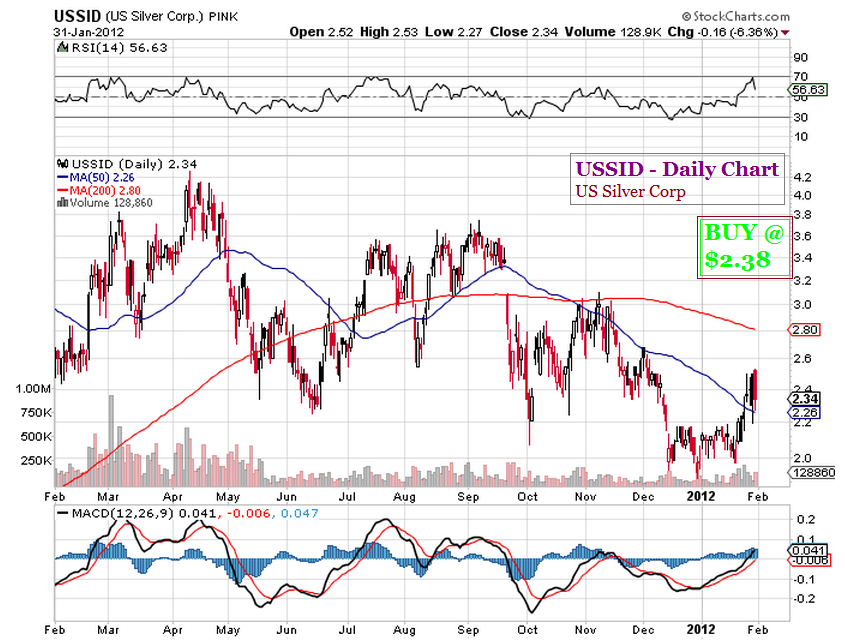
Task: Click the 'MA(50) 2.26' legend text
Action: coord(102,177)
